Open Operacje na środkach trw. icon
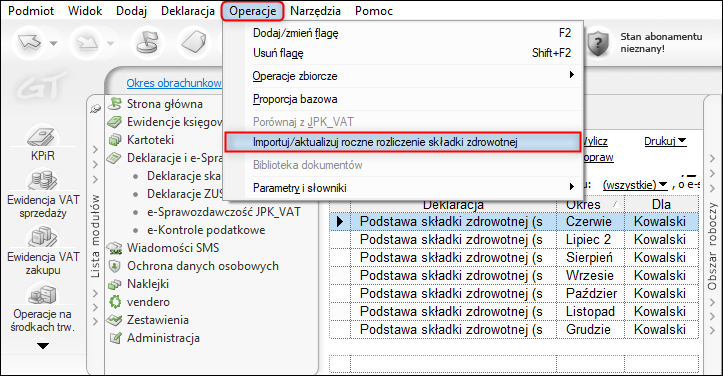This screenshot has width=723, height=376. [43, 307]
